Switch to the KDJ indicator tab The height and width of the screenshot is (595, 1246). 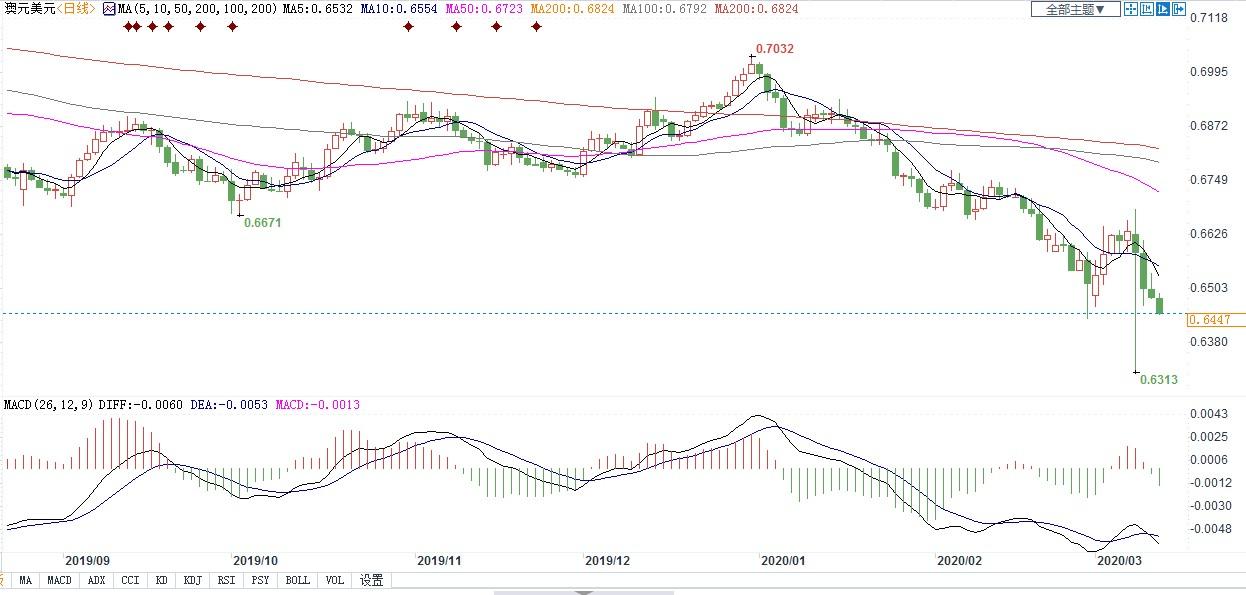[x=193, y=580]
